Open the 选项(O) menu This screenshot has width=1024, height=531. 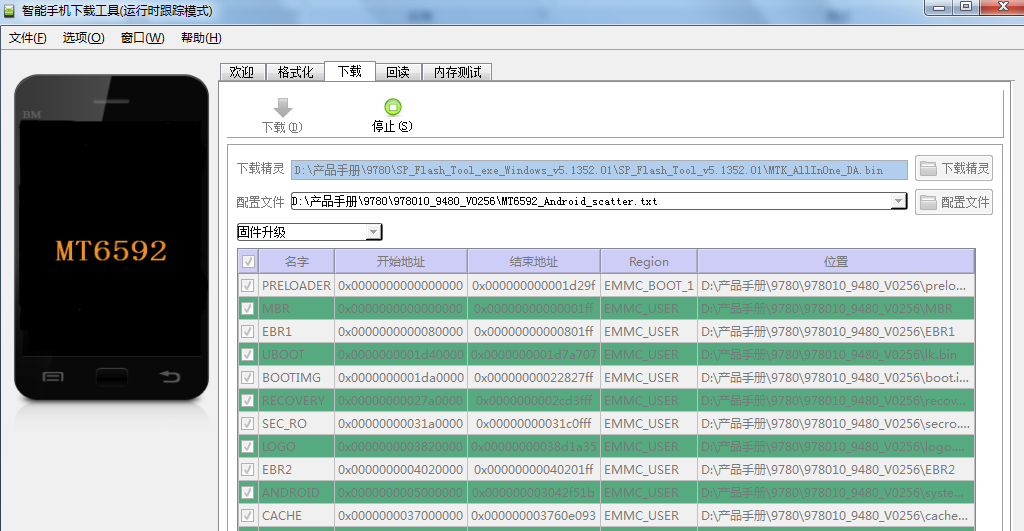(83, 38)
